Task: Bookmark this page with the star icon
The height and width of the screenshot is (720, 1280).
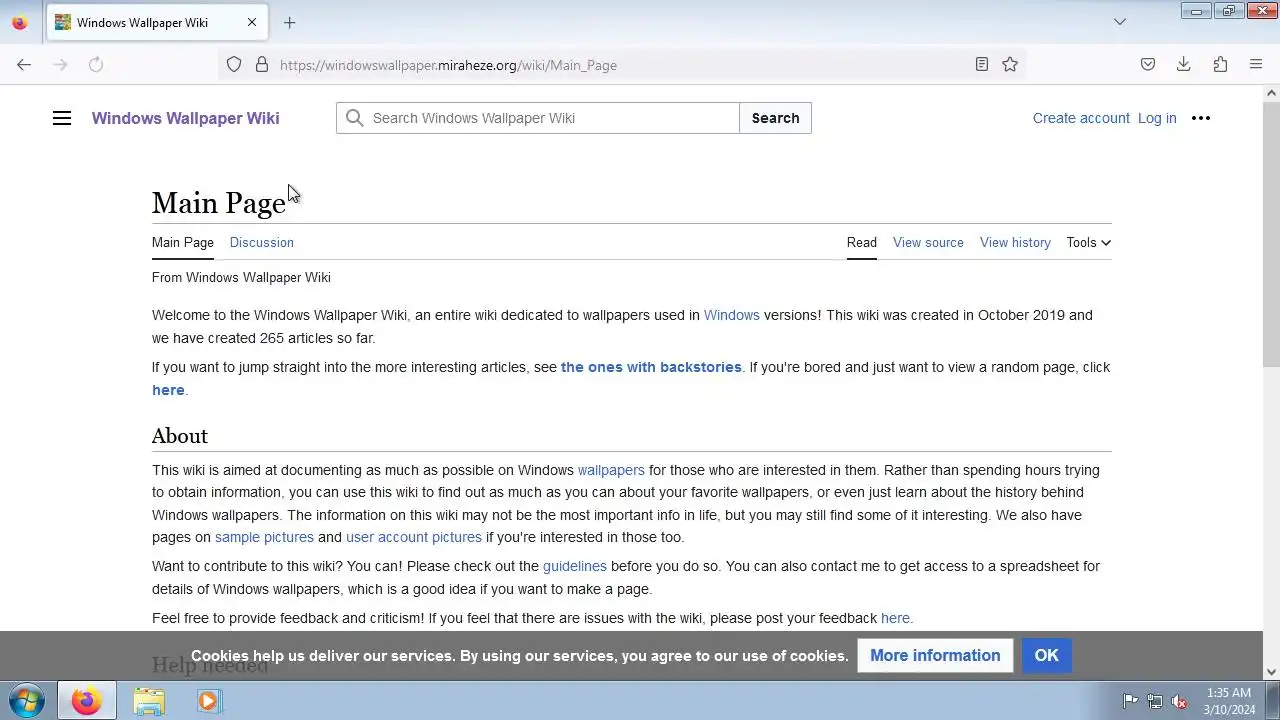Action: point(1010,65)
